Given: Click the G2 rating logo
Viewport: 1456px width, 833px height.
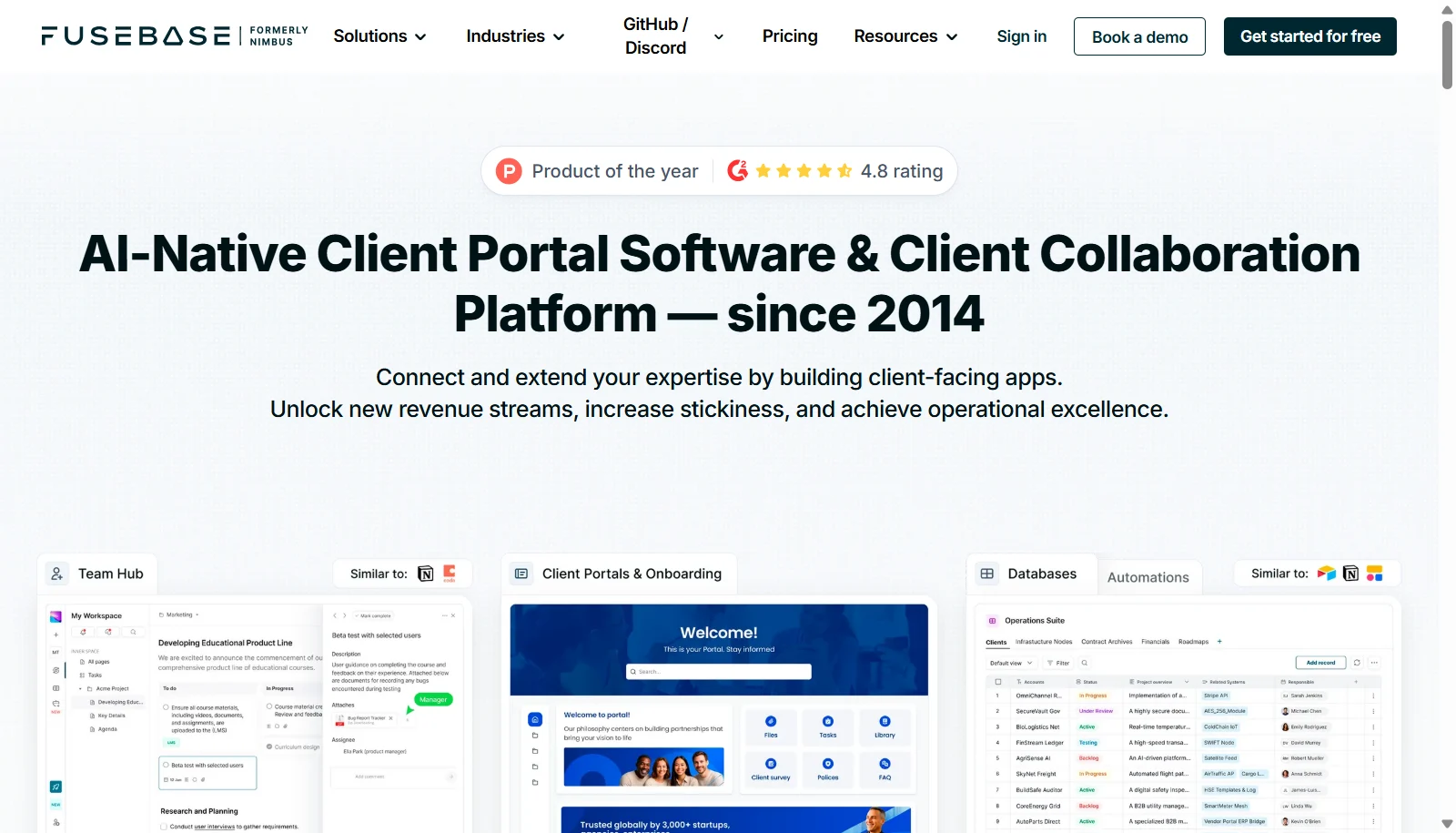Looking at the screenshot, I should [x=738, y=170].
